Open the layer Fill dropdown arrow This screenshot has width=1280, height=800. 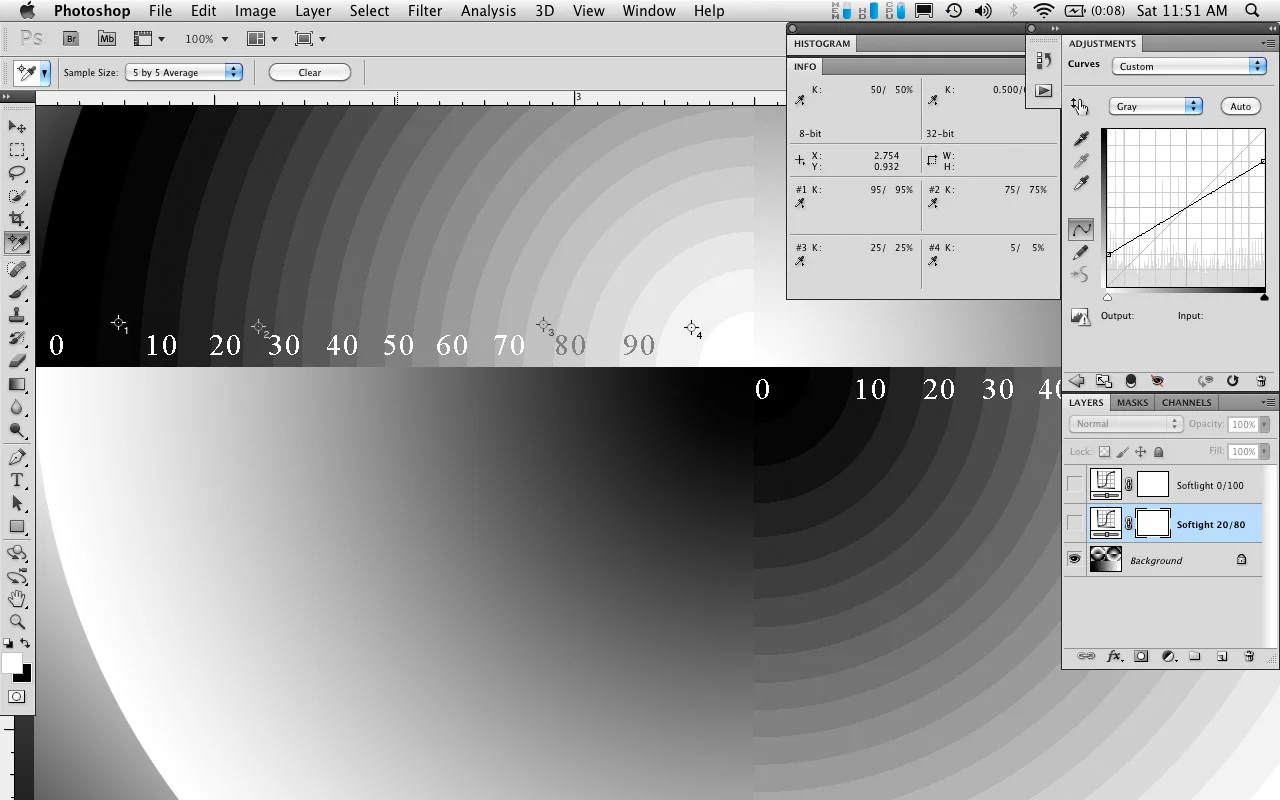1263,452
